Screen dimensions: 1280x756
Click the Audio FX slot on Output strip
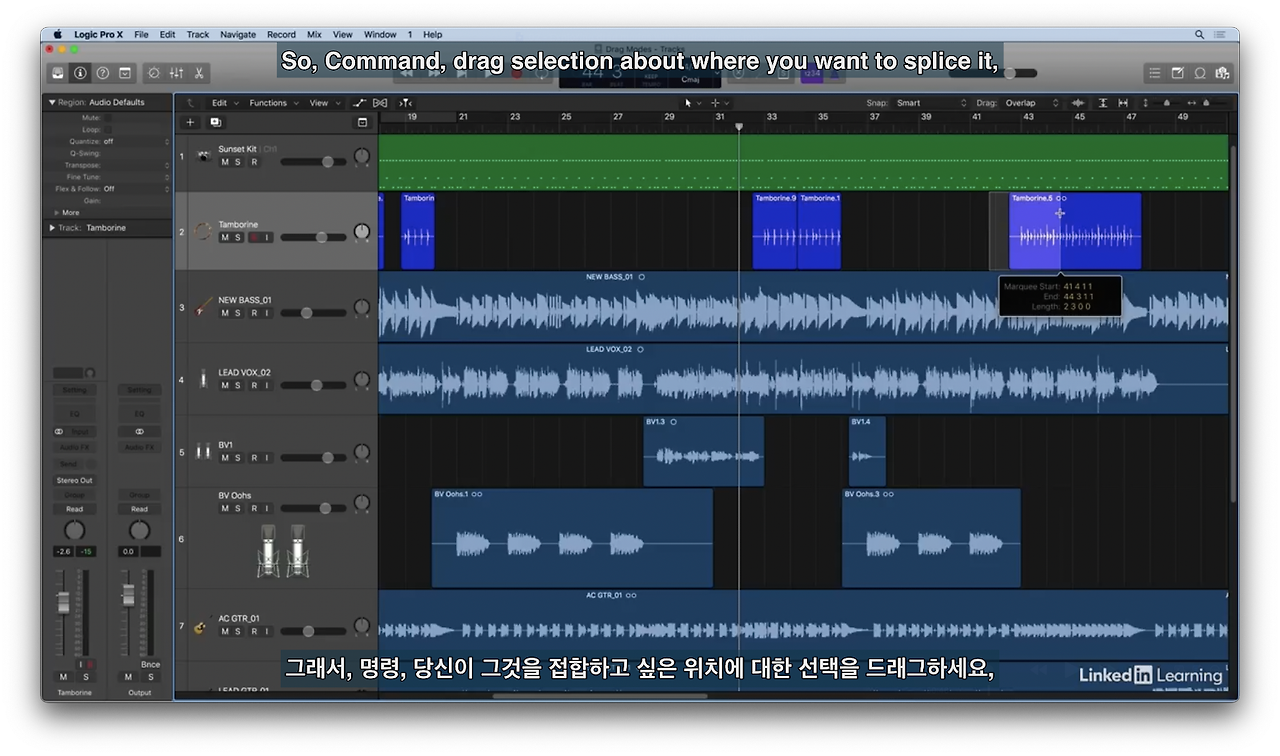click(139, 447)
